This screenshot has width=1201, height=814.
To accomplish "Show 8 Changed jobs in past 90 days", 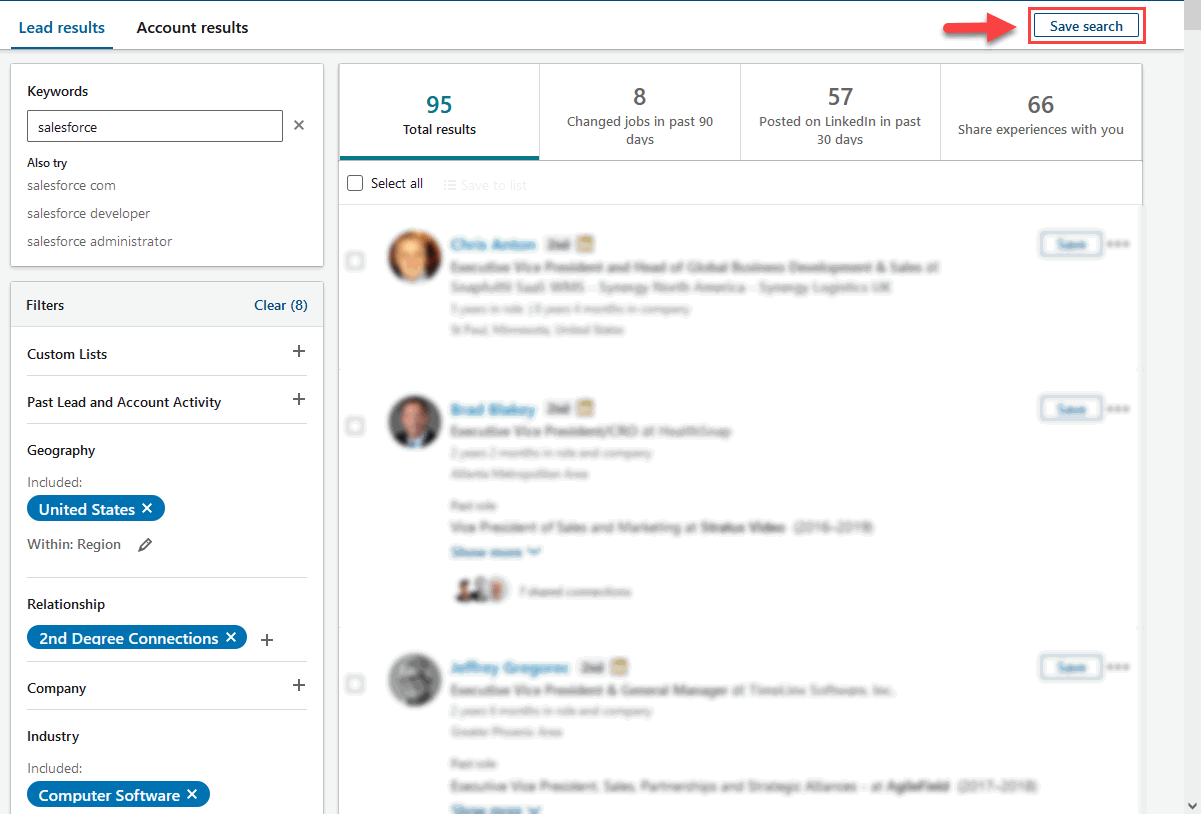I will coord(640,112).
